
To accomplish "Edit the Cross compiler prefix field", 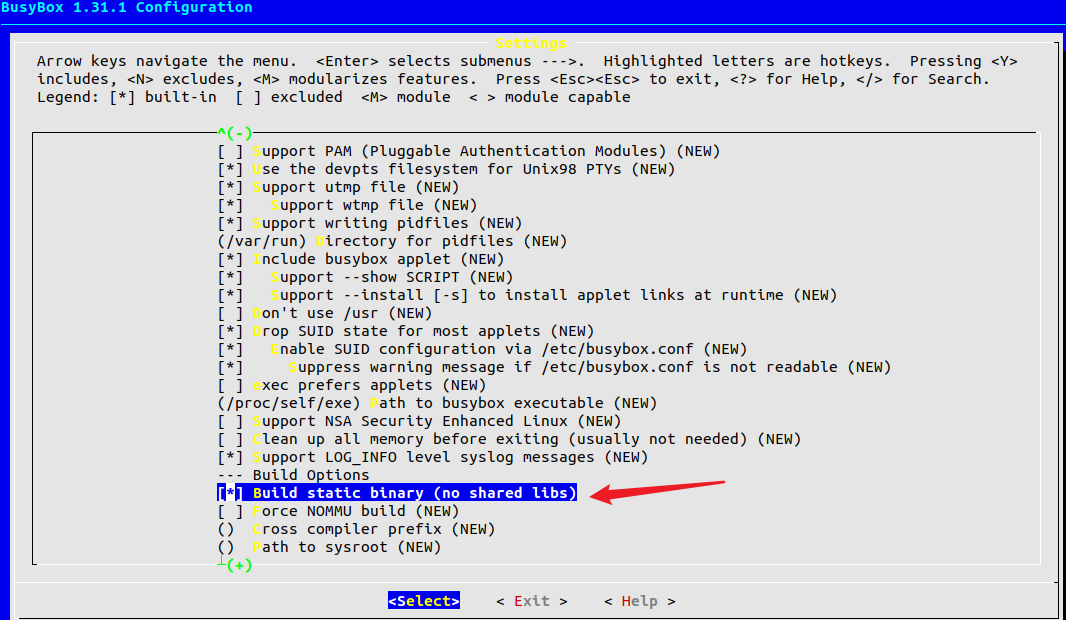I will [356, 529].
